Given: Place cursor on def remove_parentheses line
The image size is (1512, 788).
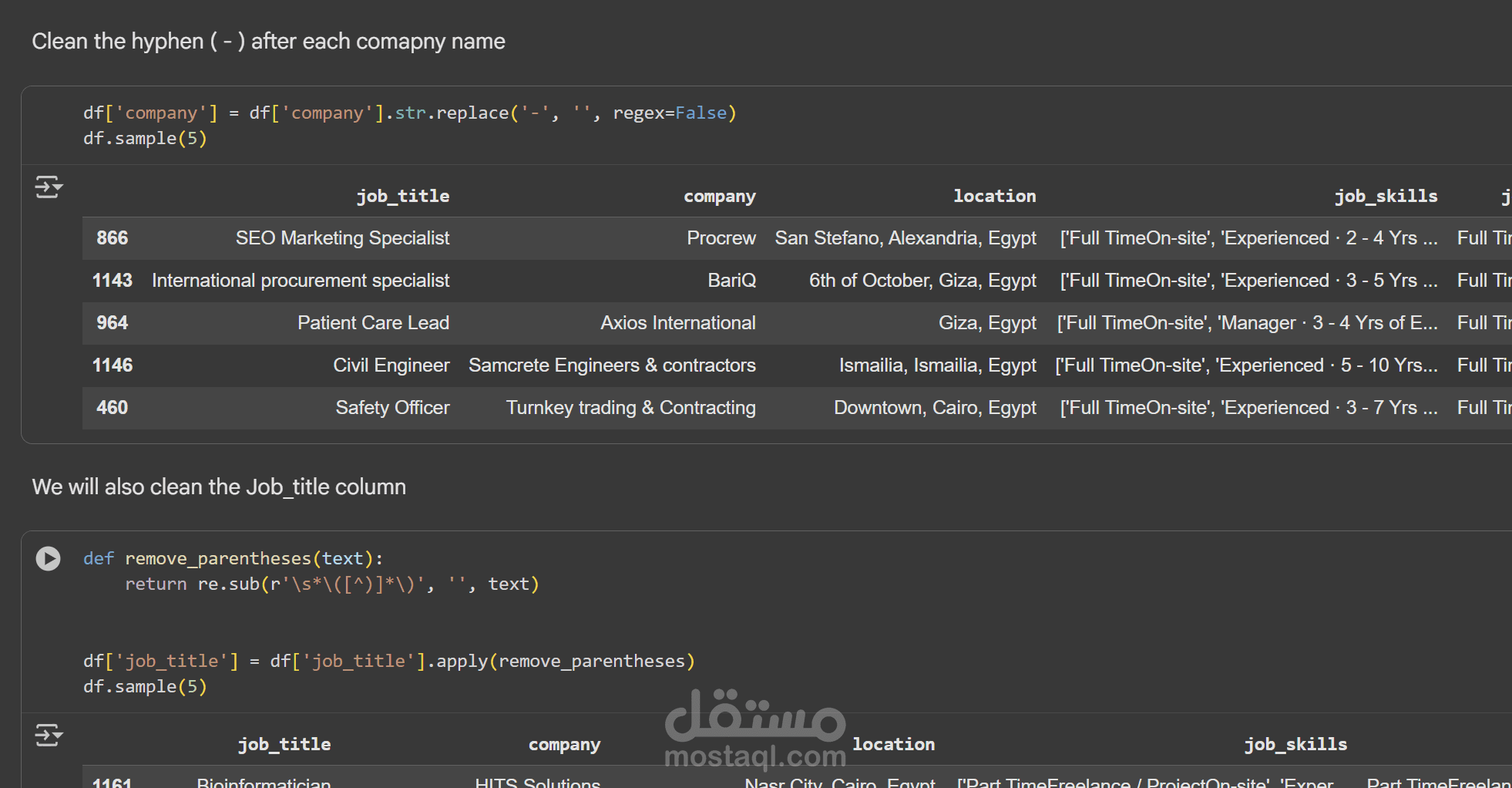Looking at the screenshot, I should click(233, 558).
